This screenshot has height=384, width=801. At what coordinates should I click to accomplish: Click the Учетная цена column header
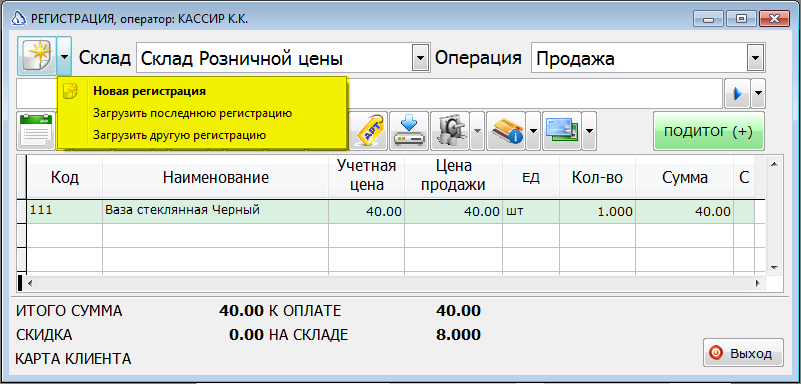[366, 177]
